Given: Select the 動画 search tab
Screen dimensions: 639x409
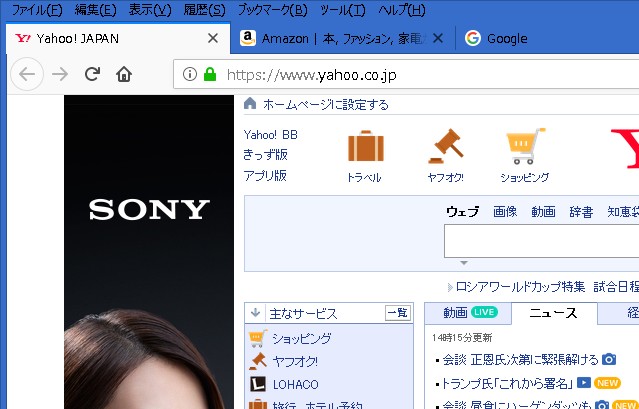Looking at the screenshot, I should click(543, 212).
